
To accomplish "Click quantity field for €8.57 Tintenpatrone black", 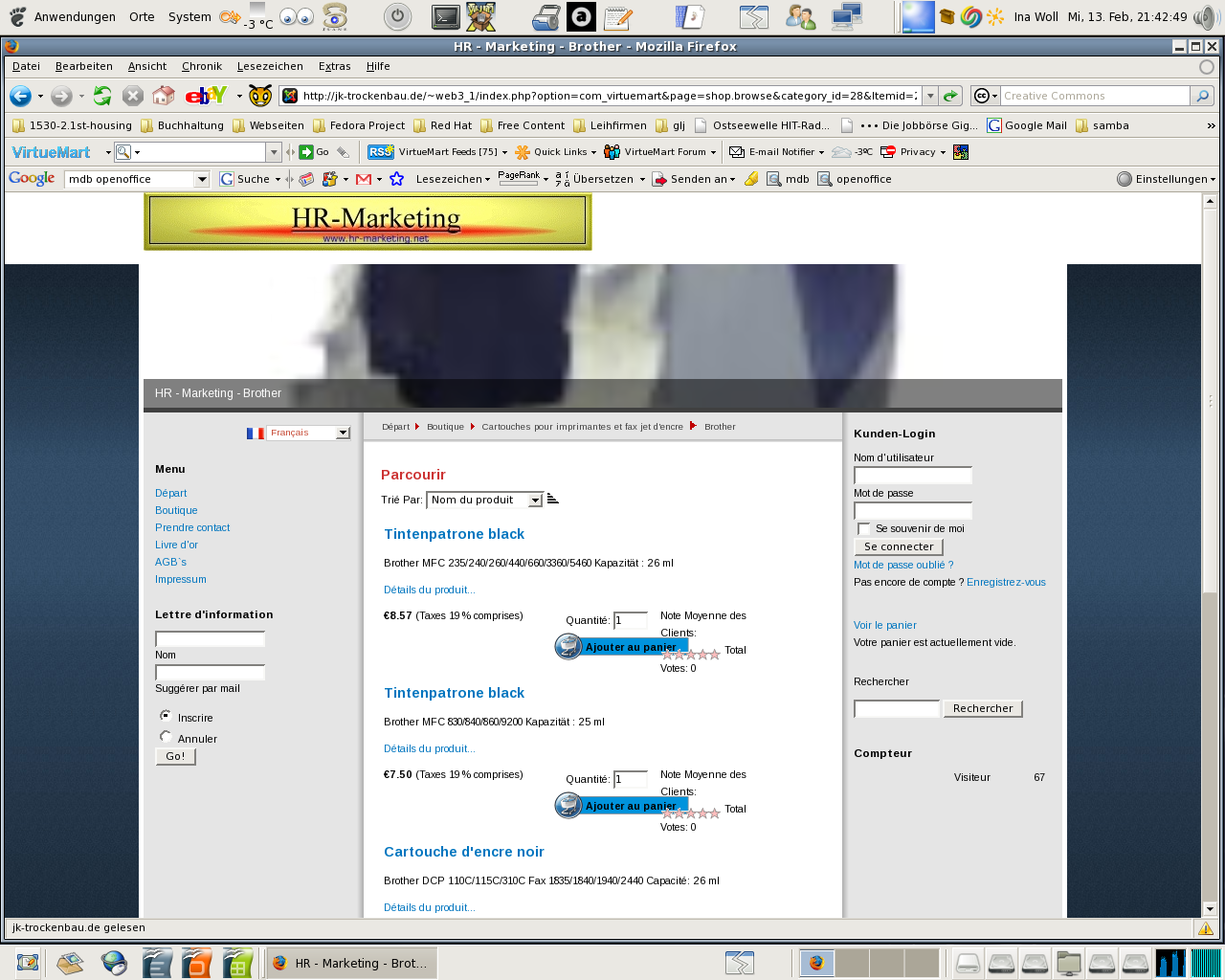I will click(631, 620).
